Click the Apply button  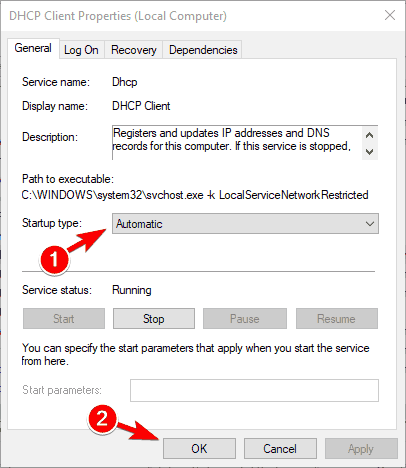(361, 449)
